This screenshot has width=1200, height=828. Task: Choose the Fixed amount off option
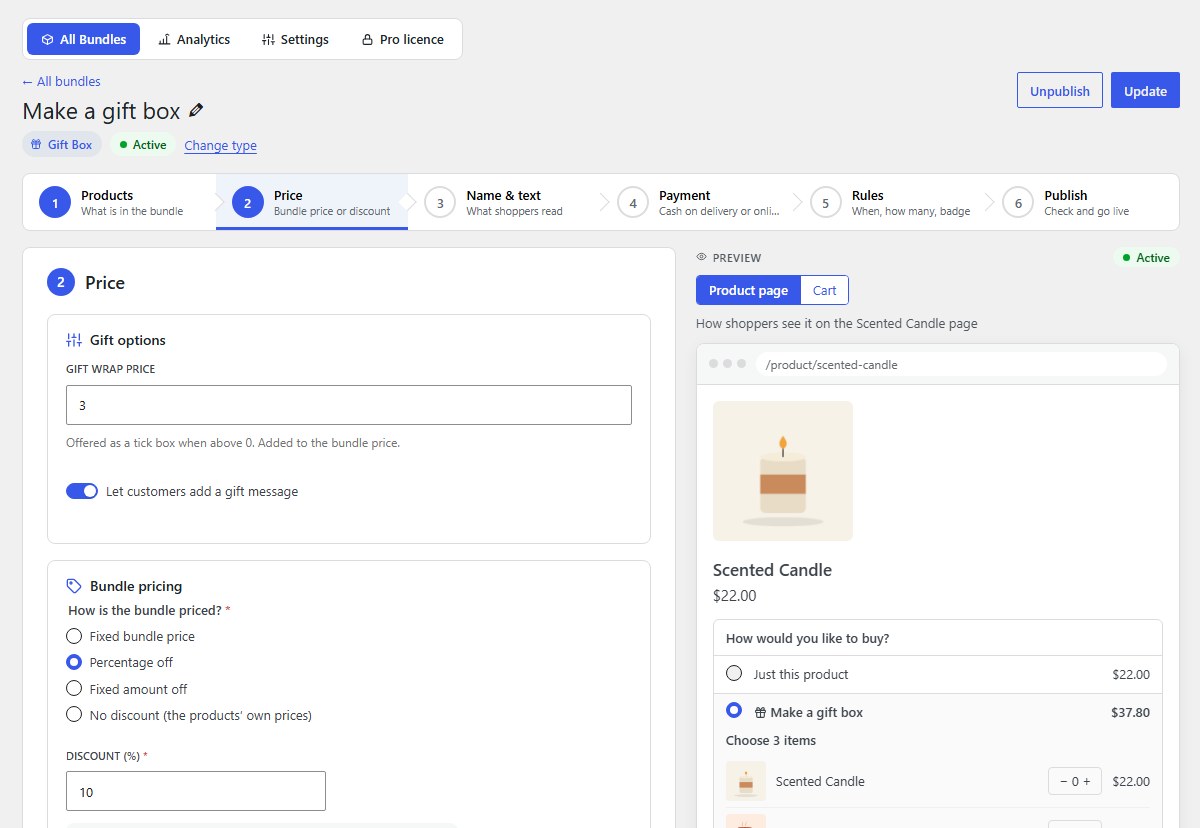point(74,689)
